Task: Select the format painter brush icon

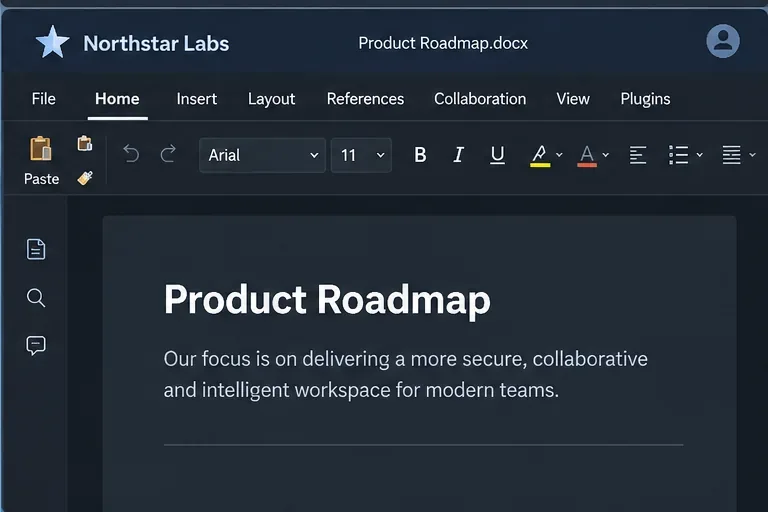Action: pos(85,178)
